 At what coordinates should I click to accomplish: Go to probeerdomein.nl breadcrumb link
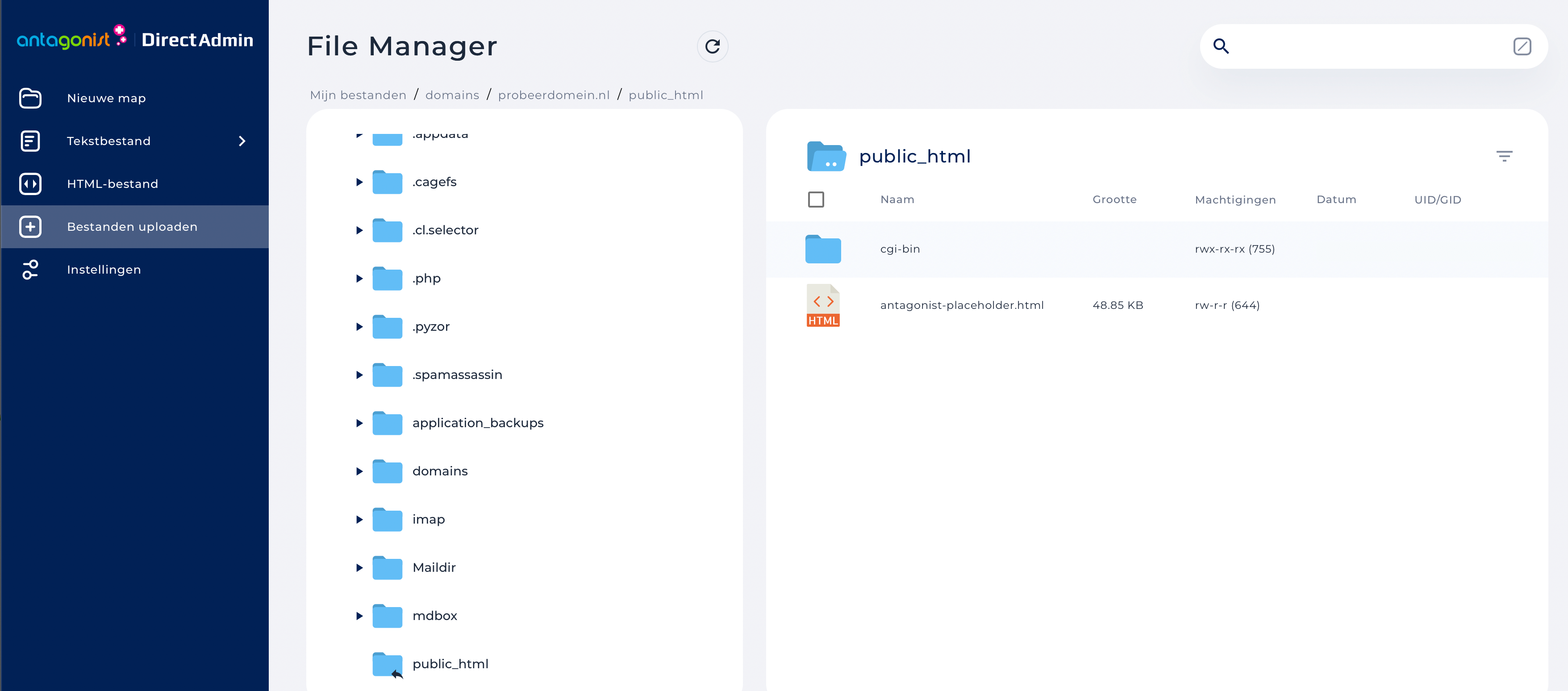point(553,95)
